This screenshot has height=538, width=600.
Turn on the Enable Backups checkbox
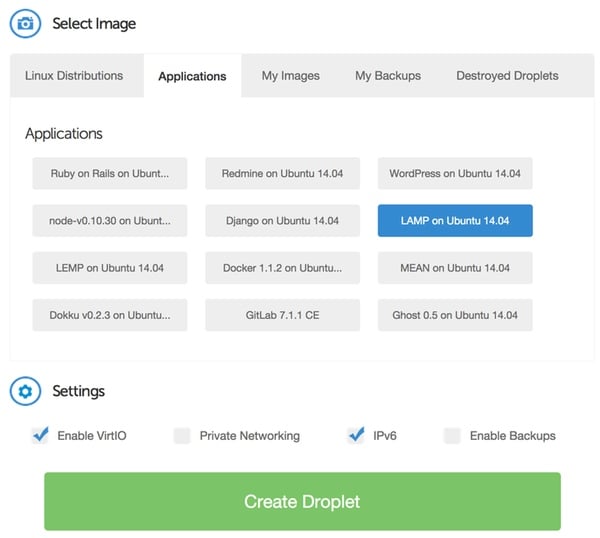click(452, 435)
